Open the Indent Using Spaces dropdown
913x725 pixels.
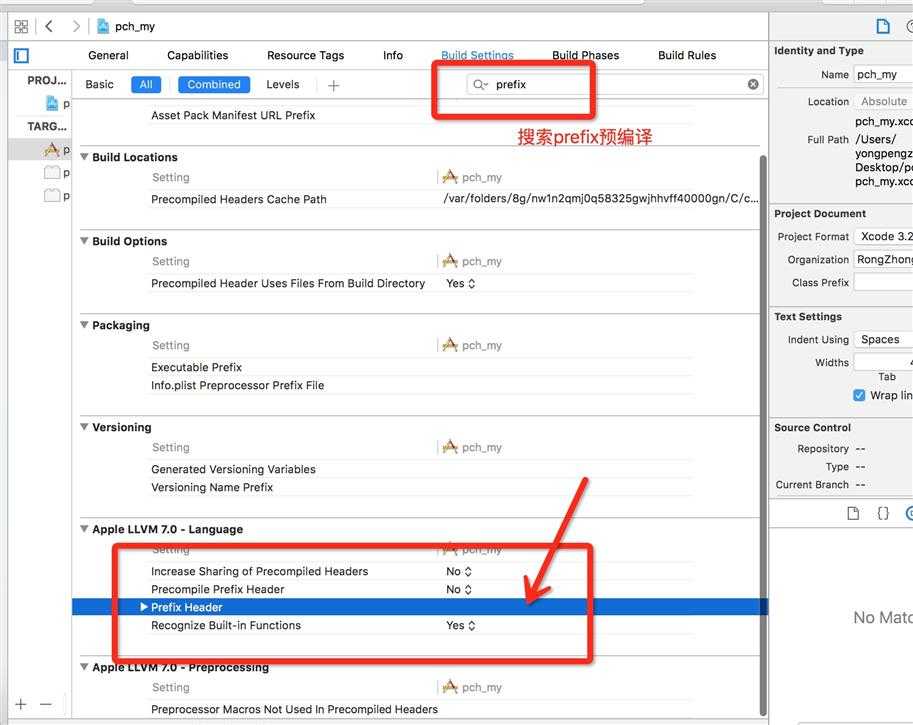pos(883,339)
